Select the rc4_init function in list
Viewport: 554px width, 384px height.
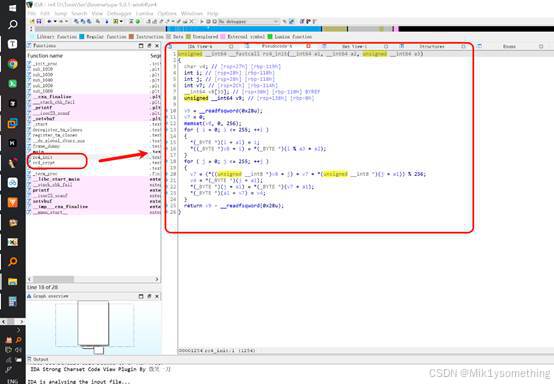tap(42, 157)
